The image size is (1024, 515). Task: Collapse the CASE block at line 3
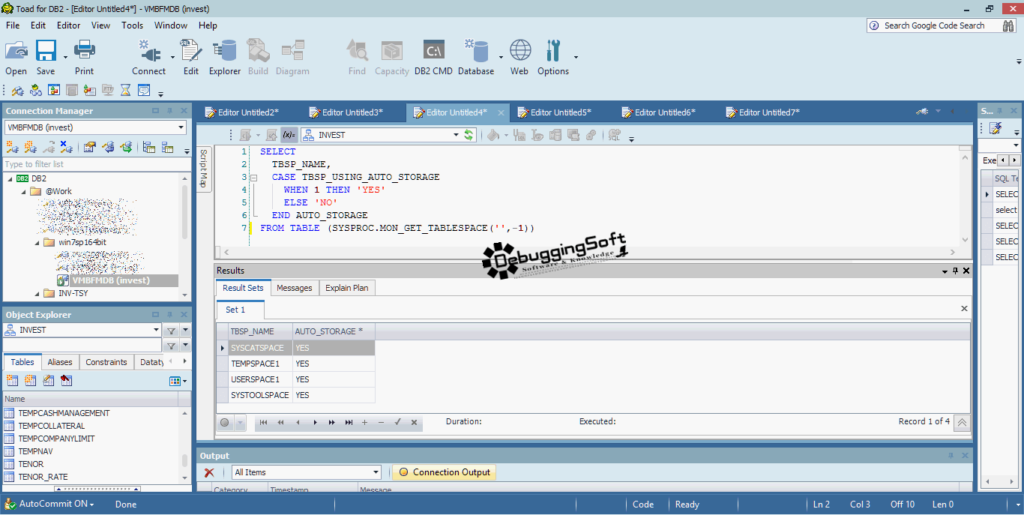pyautogui.click(x=254, y=178)
